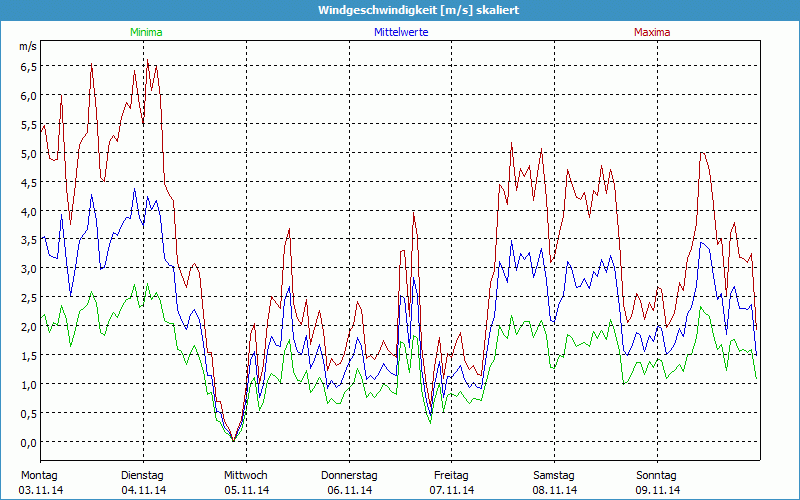
Task: Click the '06.11.14' date label
Action: pos(349,490)
